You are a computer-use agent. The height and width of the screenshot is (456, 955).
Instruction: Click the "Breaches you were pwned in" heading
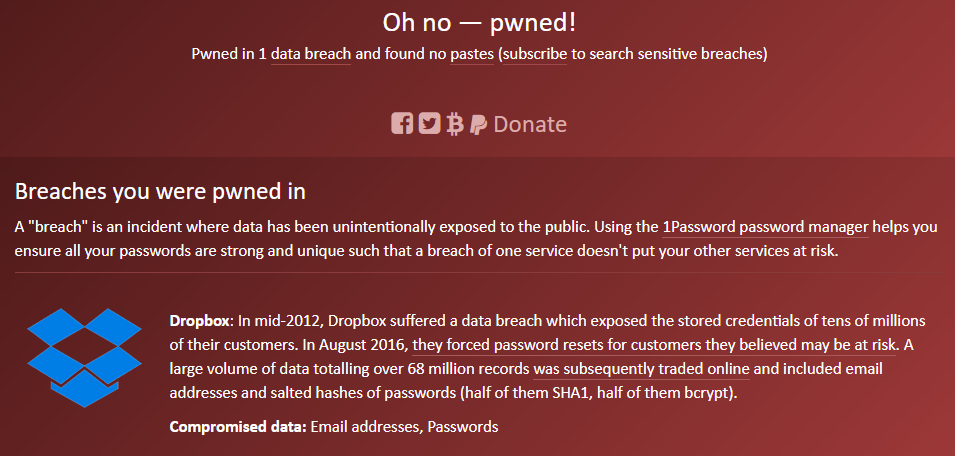pyautogui.click(x=160, y=190)
